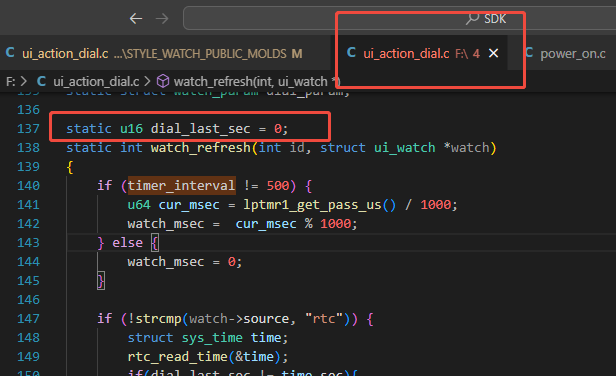Open the power_on.c tab

(572, 53)
